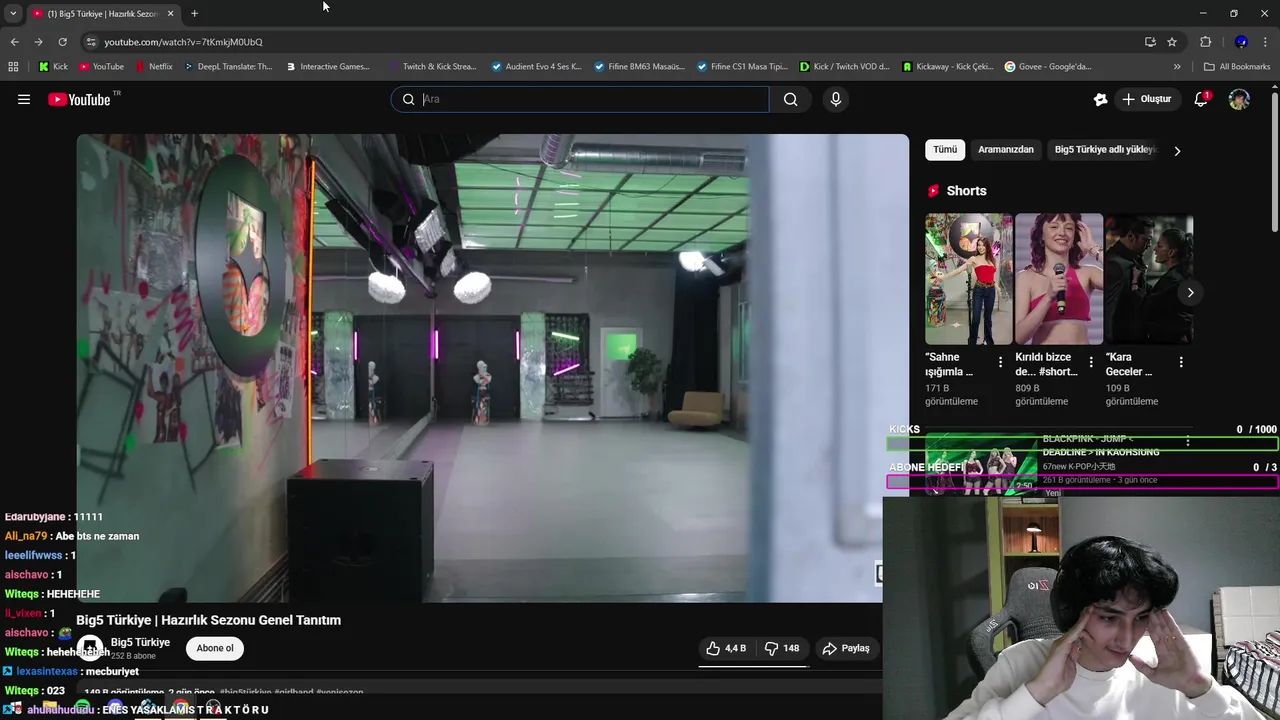This screenshot has height=720, width=1280.
Task: Select the Aramanızdan filter chip
Action: [x=1006, y=149]
